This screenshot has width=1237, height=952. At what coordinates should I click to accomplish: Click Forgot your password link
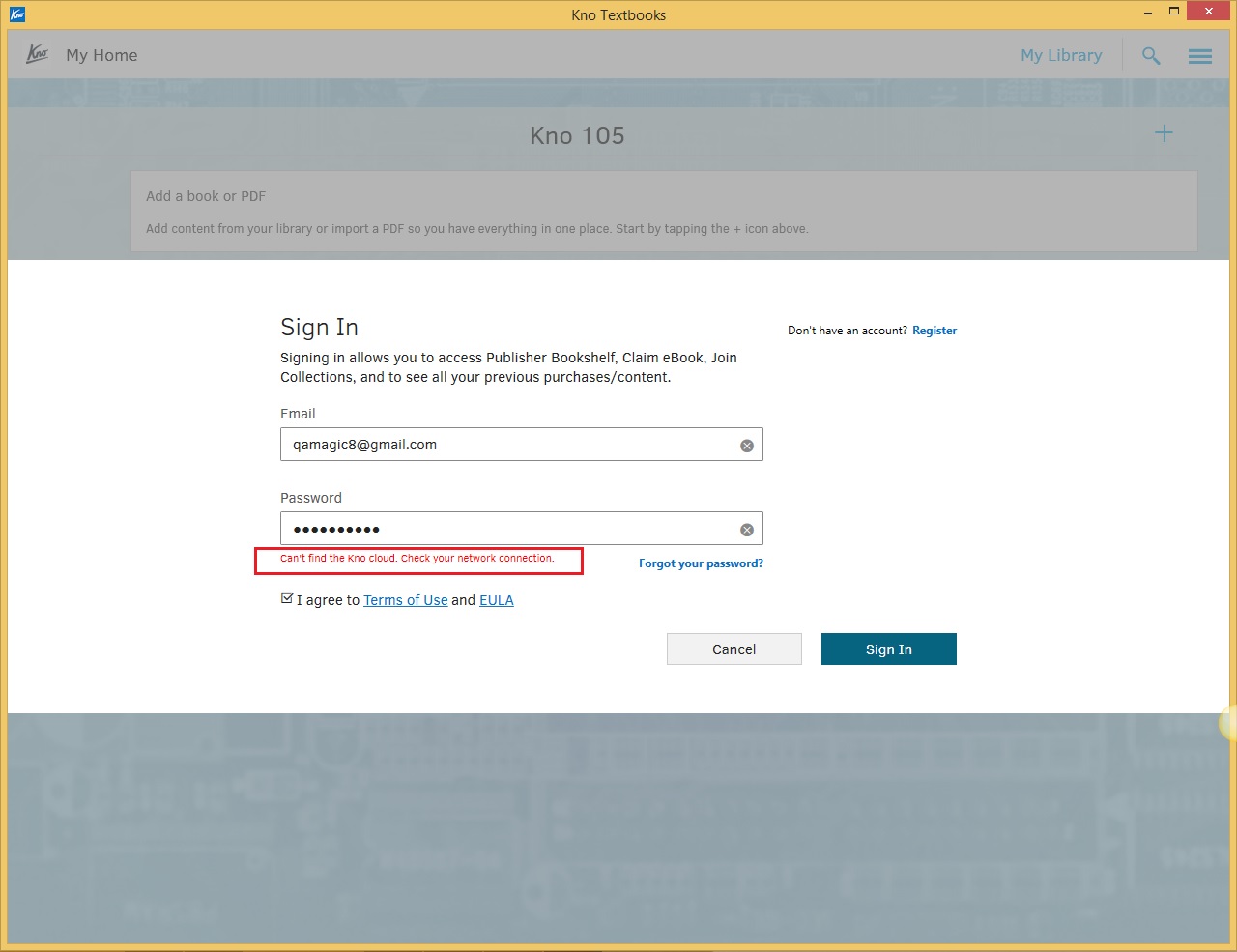[701, 563]
